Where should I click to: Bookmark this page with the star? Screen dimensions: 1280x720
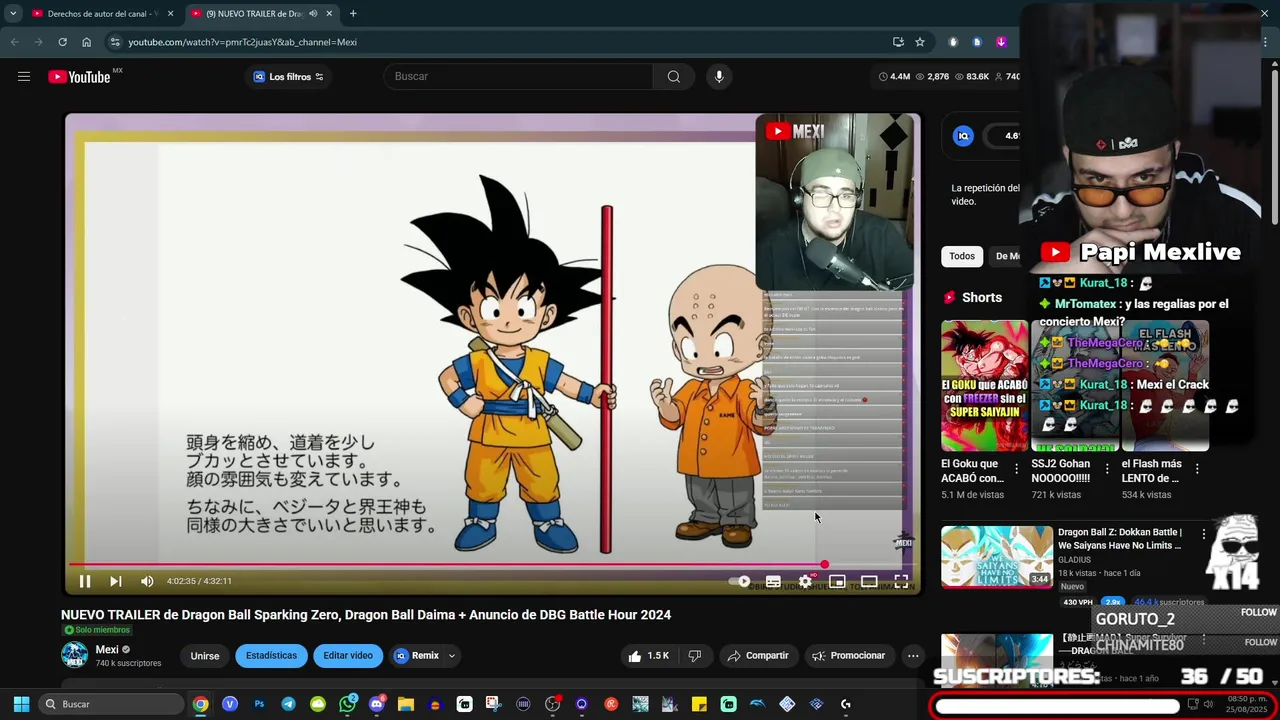[x=920, y=42]
